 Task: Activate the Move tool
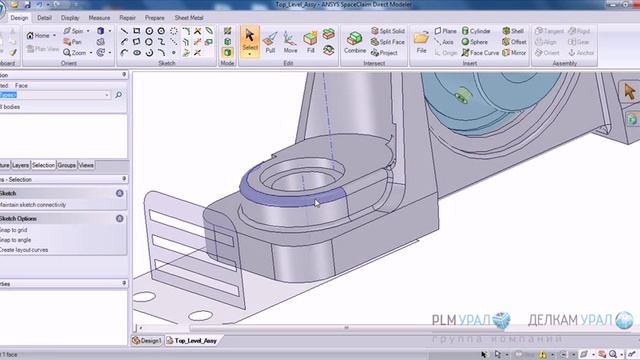point(290,42)
